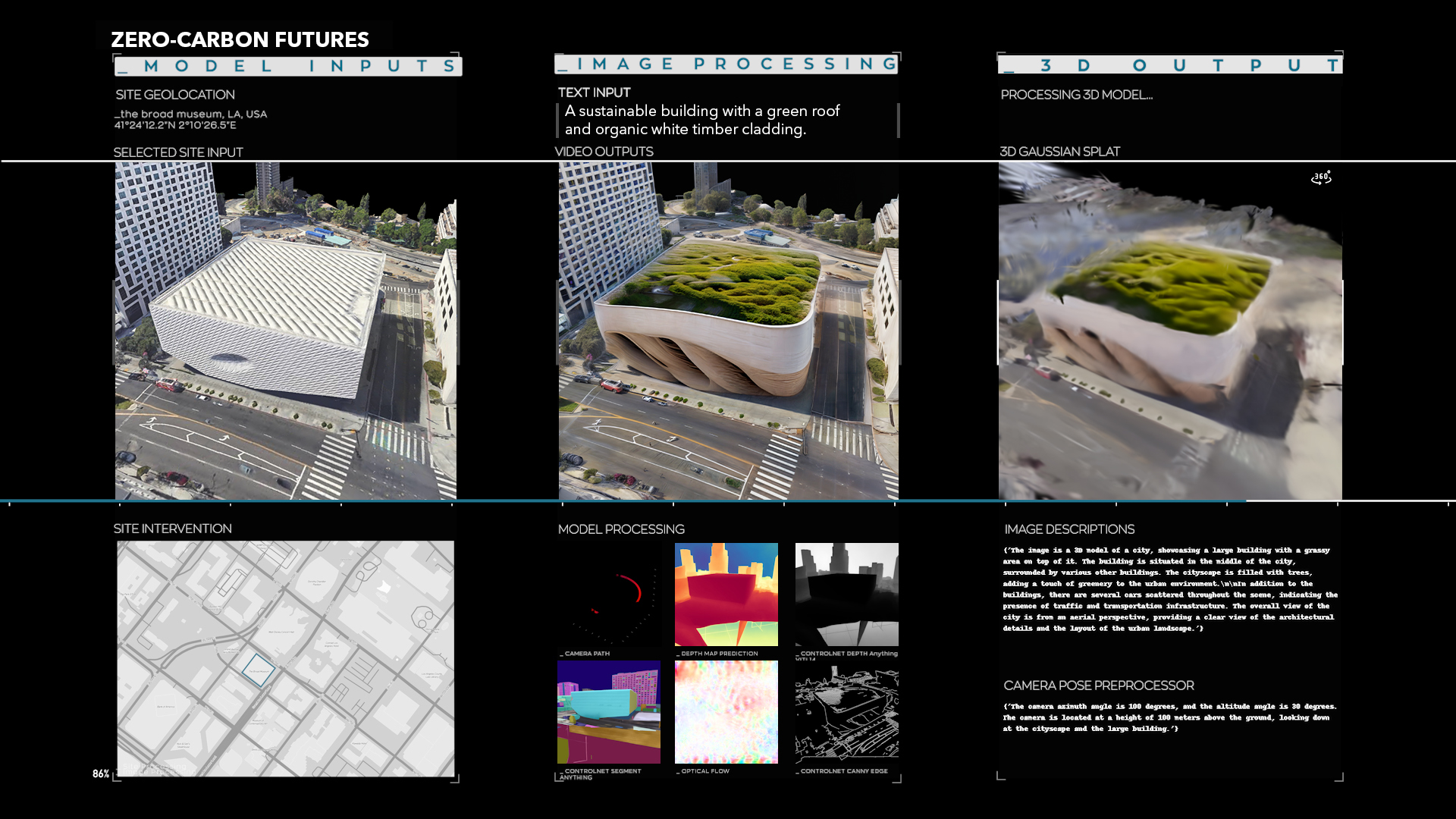Click the blue progress bar under the images
The image size is (1456, 819).
pos(622,500)
